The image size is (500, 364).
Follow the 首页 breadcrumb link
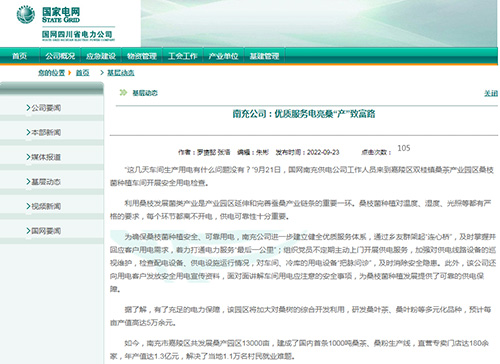click(x=83, y=73)
